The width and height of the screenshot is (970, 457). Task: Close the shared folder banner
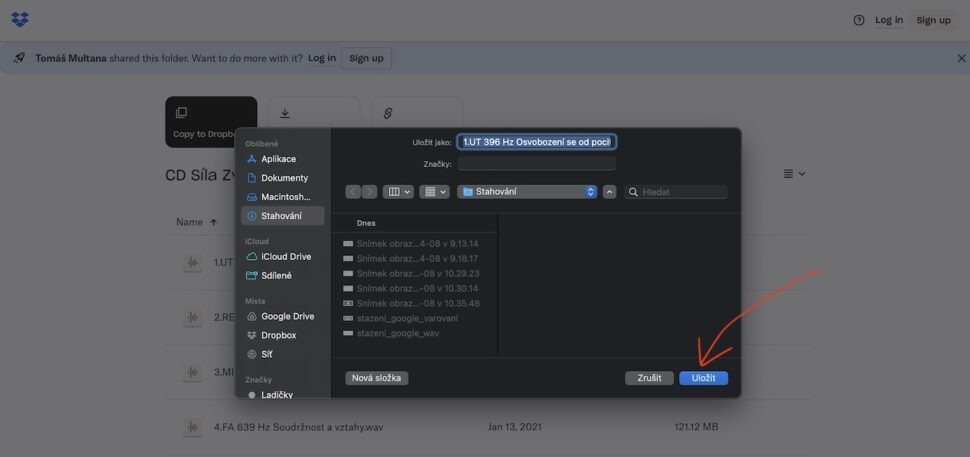(x=961, y=58)
